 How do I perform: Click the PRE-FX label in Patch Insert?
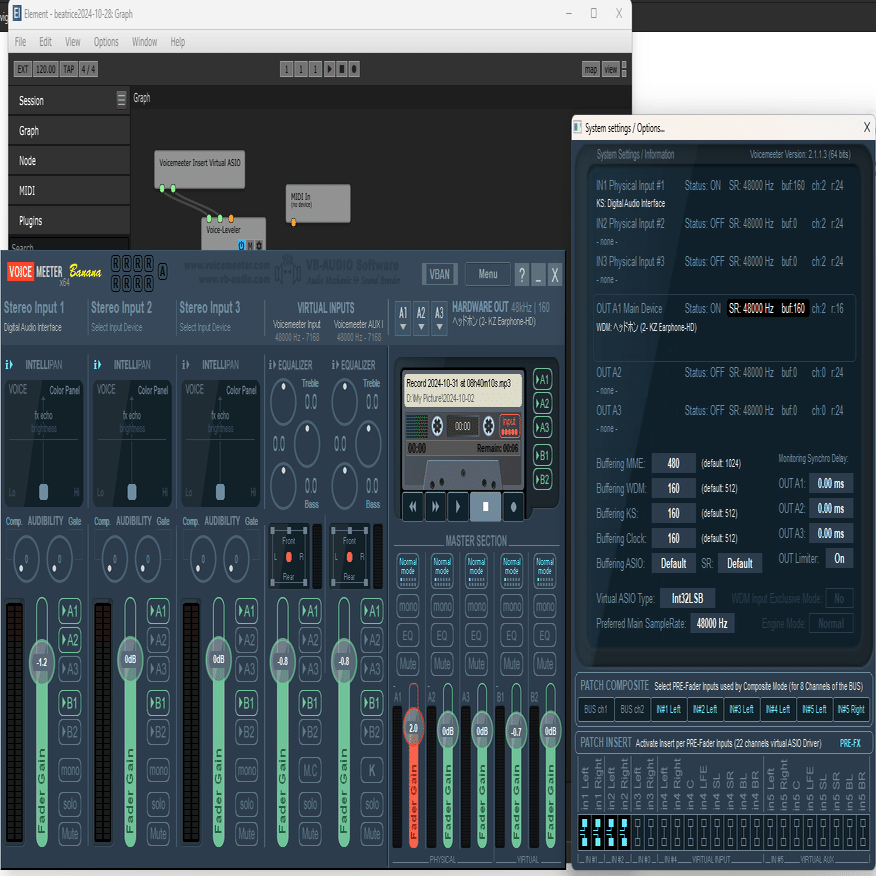tap(850, 743)
